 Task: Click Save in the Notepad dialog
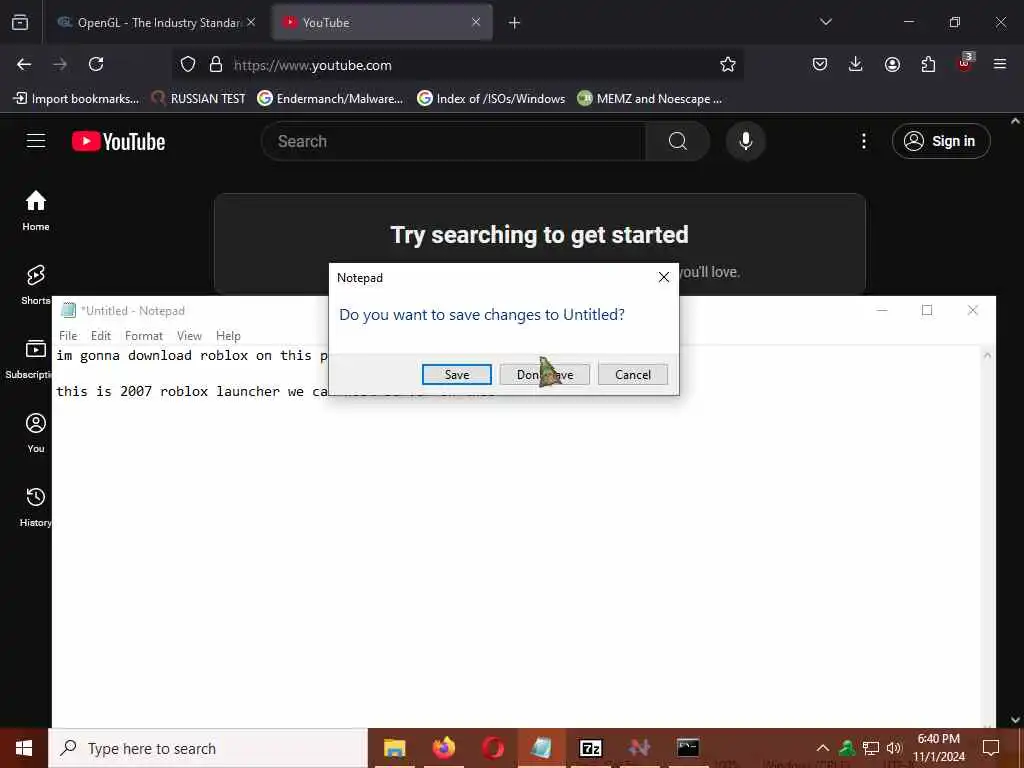click(456, 374)
